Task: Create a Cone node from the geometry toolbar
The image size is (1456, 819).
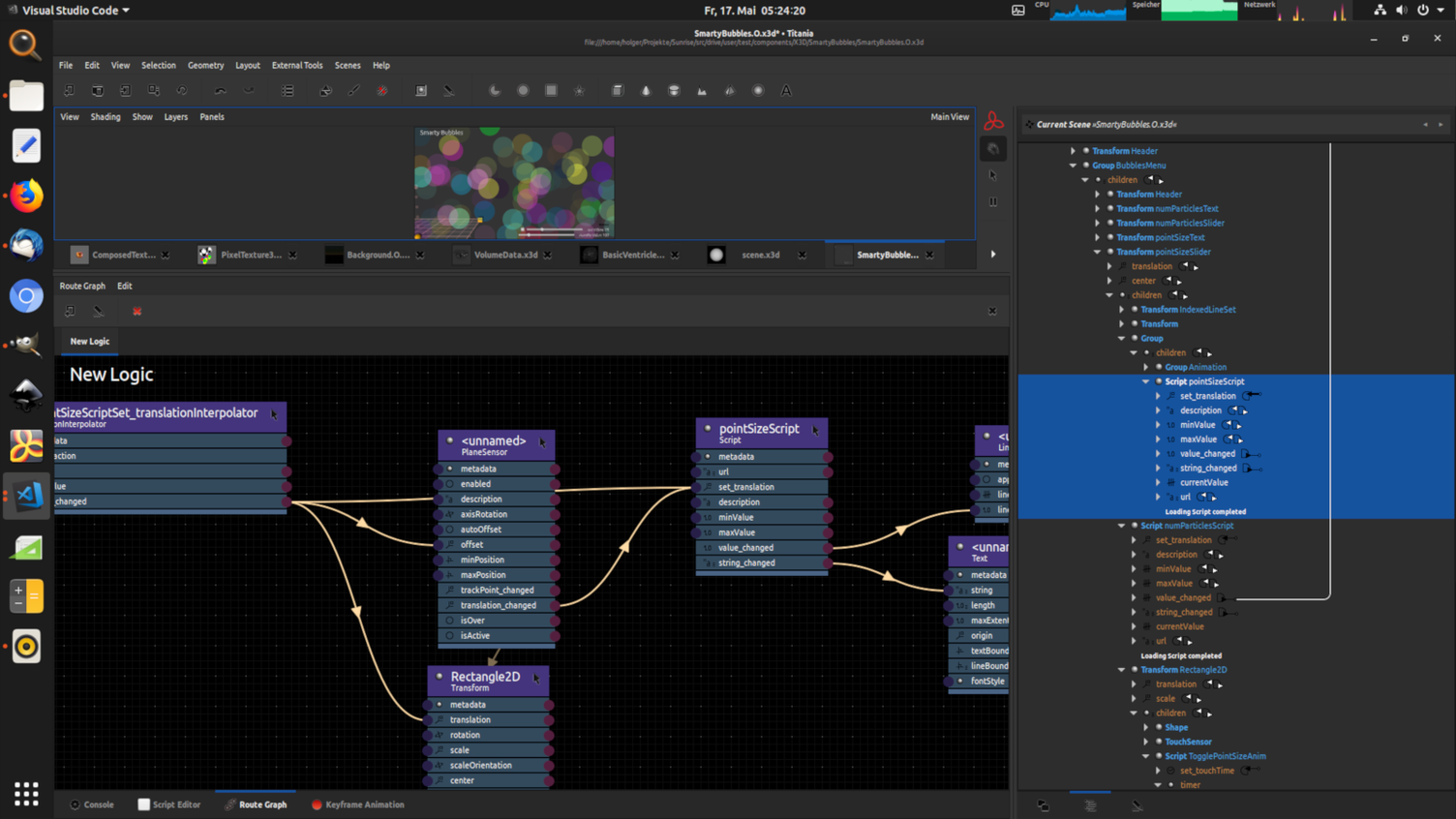Action: pos(645,90)
